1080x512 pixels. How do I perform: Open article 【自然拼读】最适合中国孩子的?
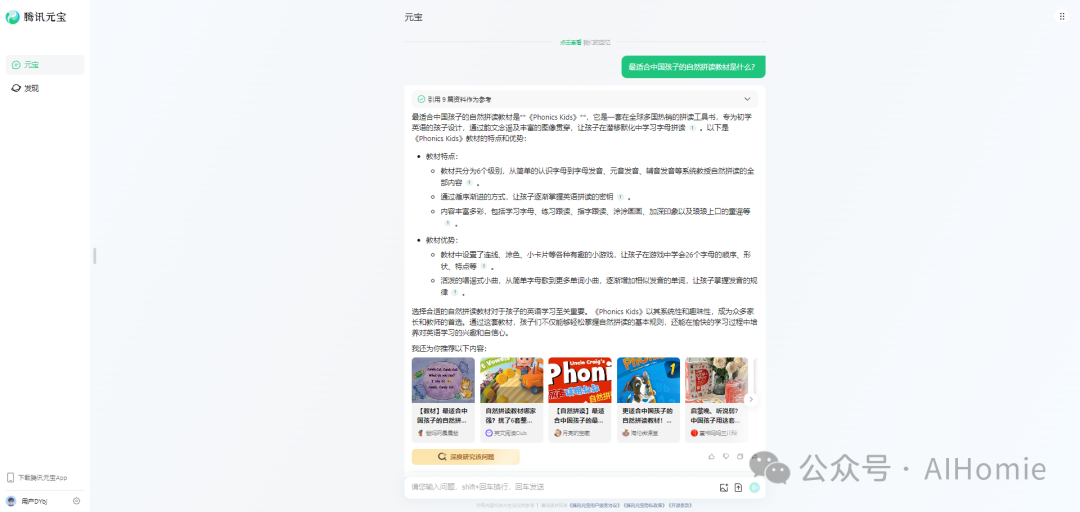(x=580, y=415)
